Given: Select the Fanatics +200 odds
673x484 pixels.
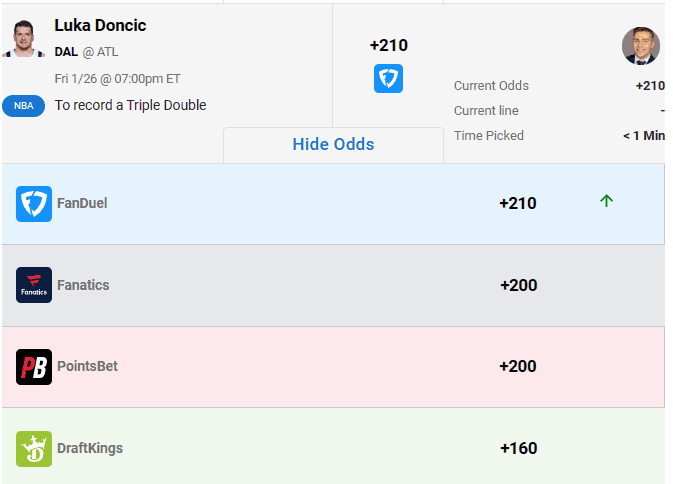Looking at the screenshot, I should coord(518,286).
